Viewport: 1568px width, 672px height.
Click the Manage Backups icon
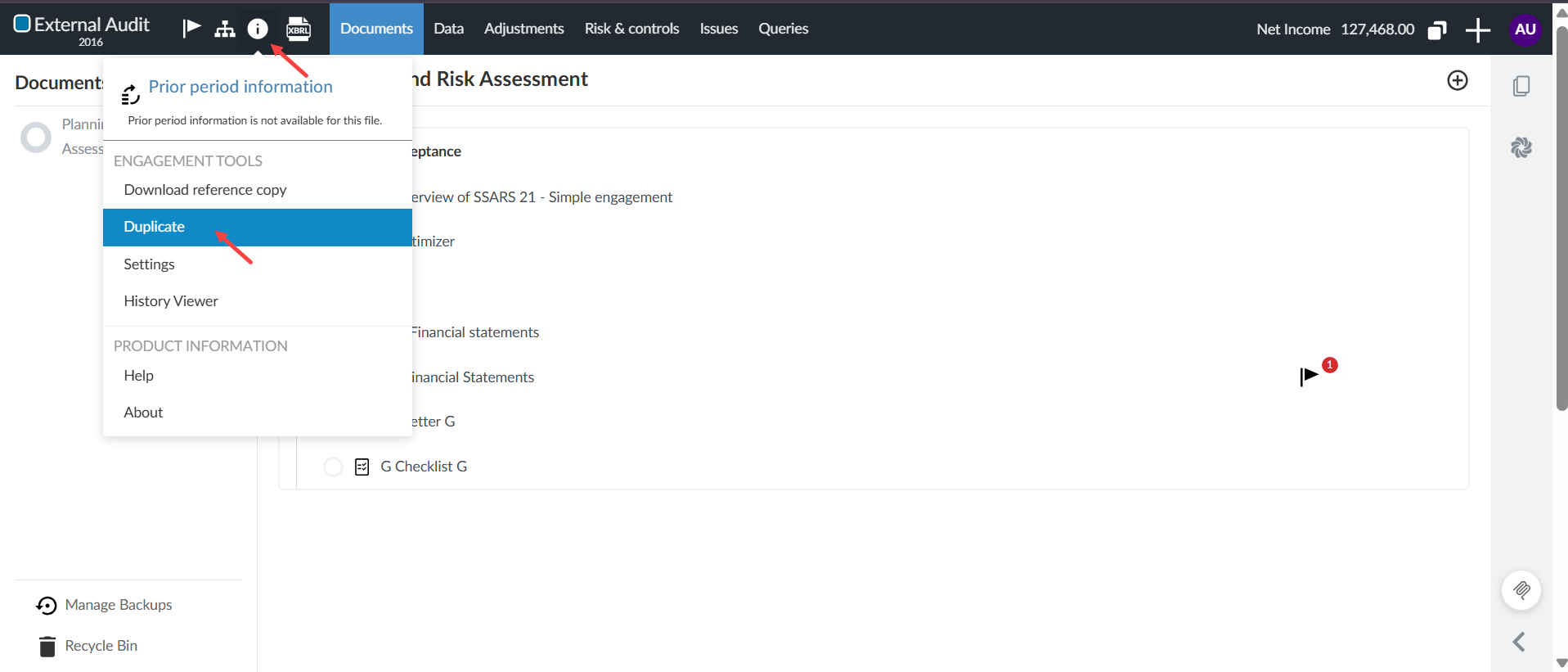(47, 605)
